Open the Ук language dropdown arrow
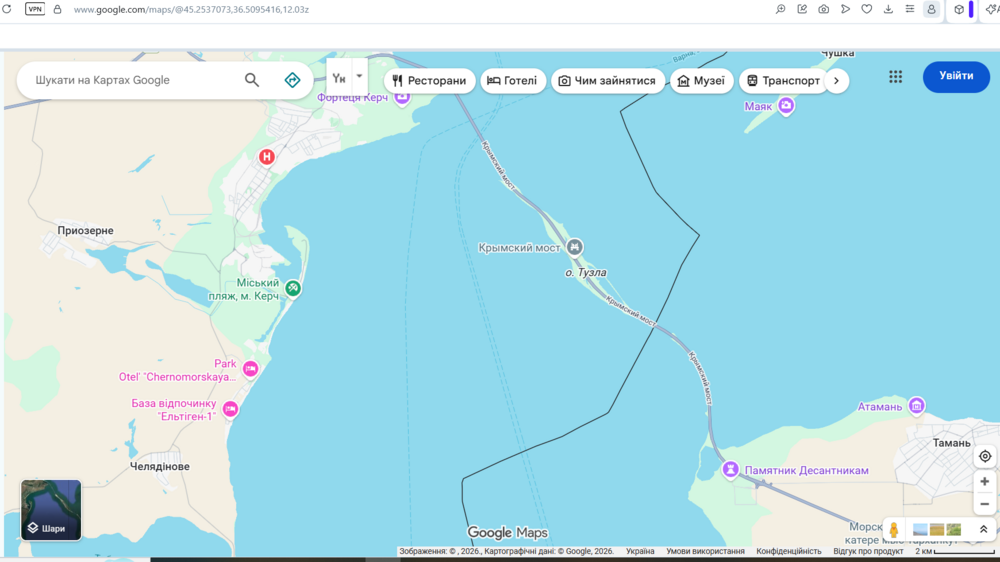 point(359,77)
